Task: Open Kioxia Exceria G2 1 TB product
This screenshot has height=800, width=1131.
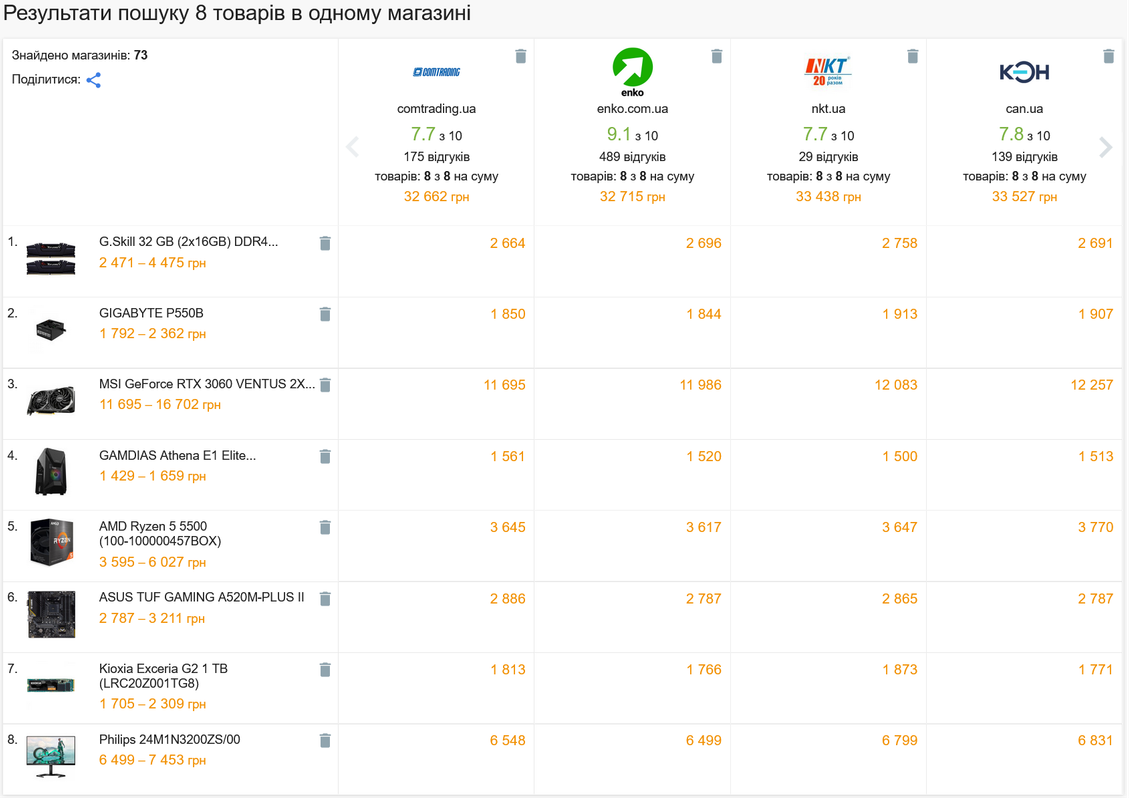Action: (164, 676)
